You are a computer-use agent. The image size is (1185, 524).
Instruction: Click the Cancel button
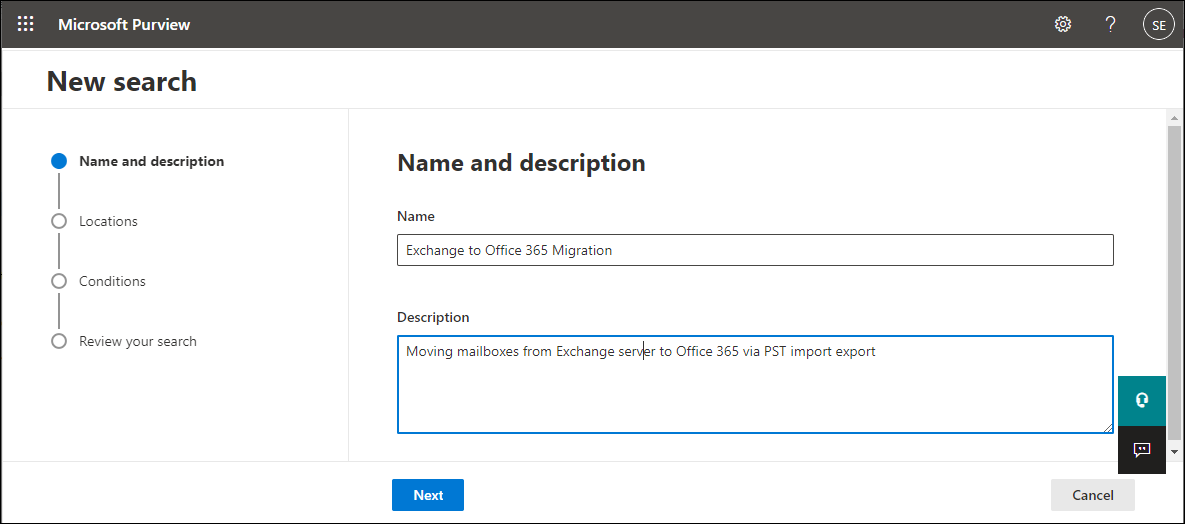1093,495
